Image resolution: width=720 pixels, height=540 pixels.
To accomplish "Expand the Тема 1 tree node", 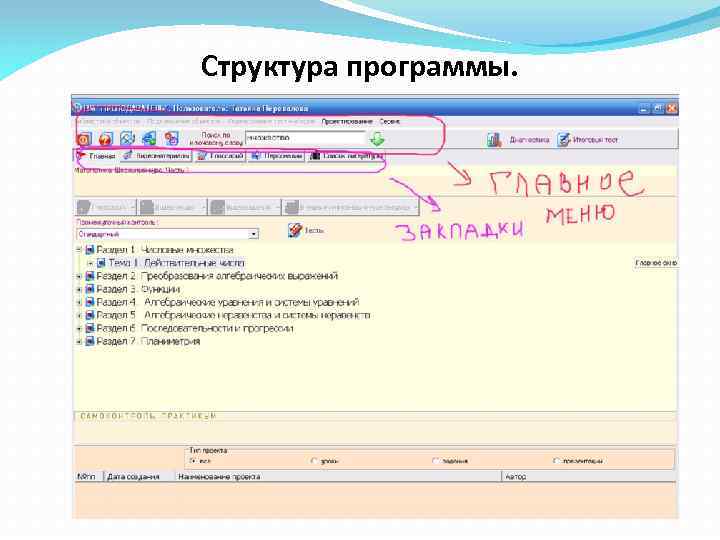I will (90, 263).
